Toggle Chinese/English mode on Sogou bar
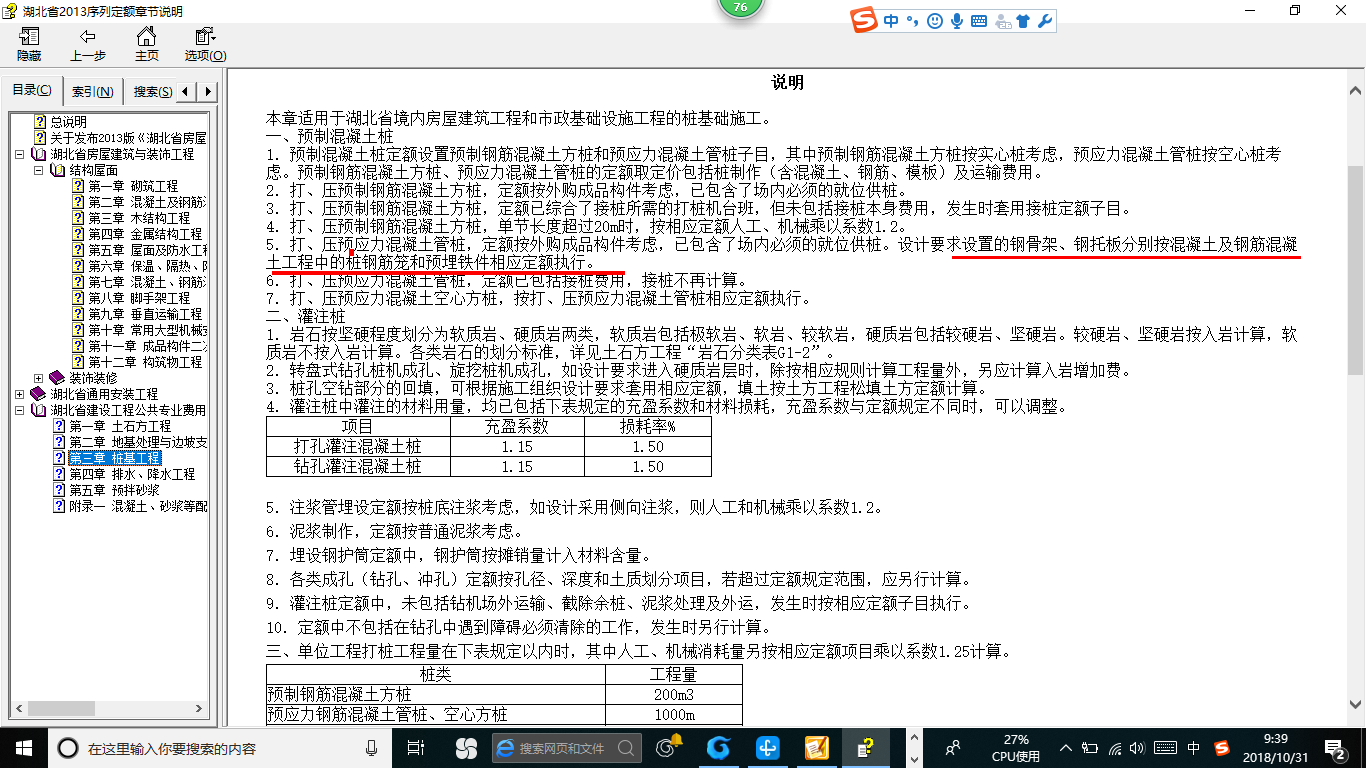The height and width of the screenshot is (768, 1366). pos(891,21)
